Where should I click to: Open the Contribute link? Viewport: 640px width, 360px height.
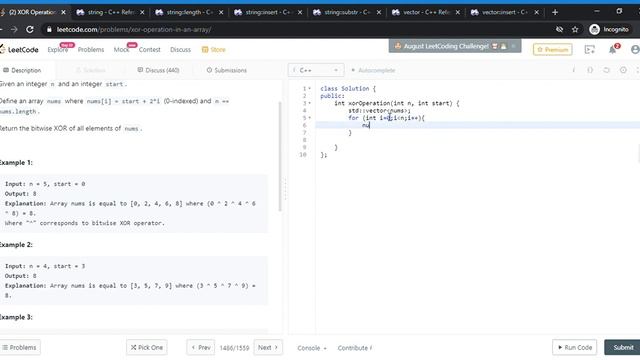tap(355, 348)
